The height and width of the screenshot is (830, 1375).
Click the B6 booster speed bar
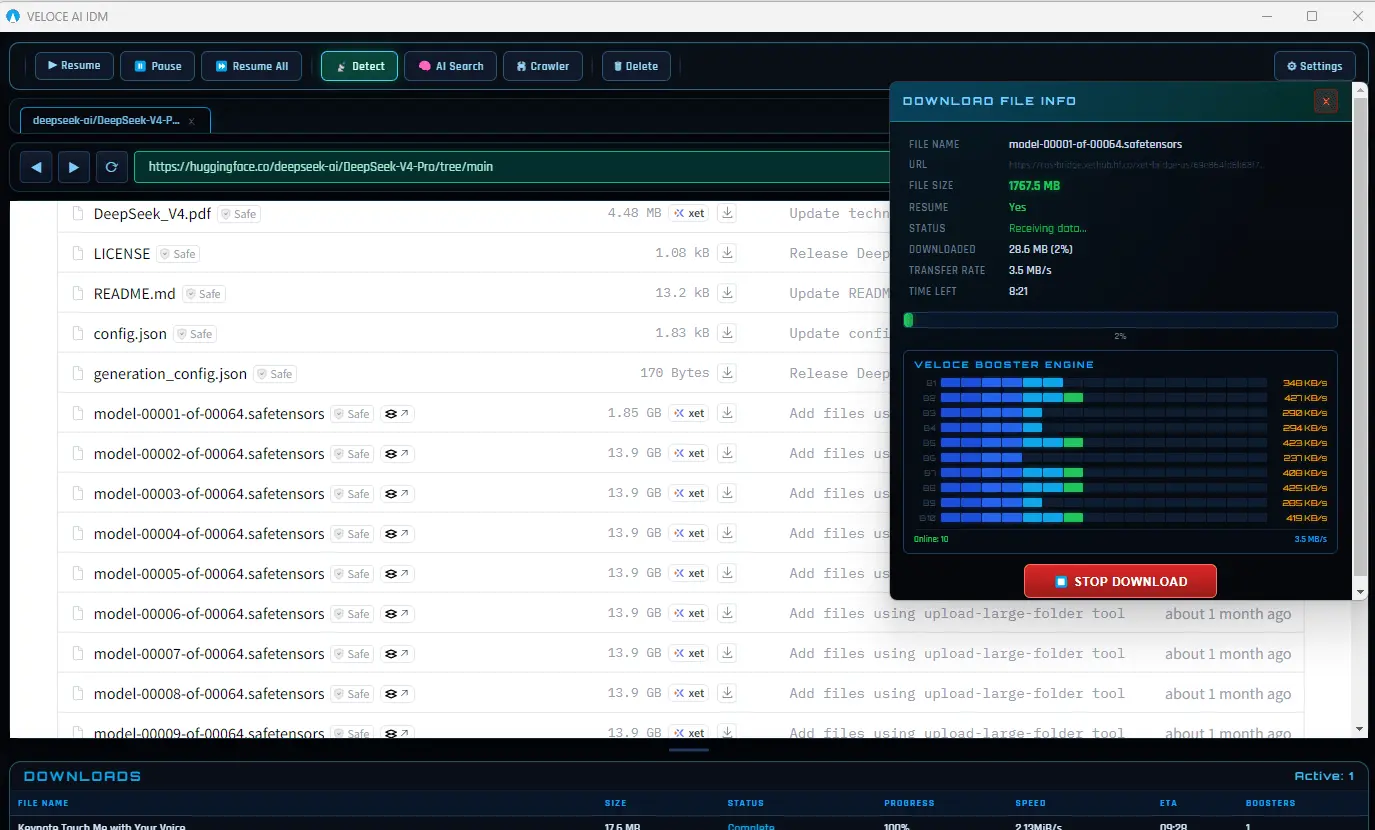pyautogui.click(x=1105, y=458)
